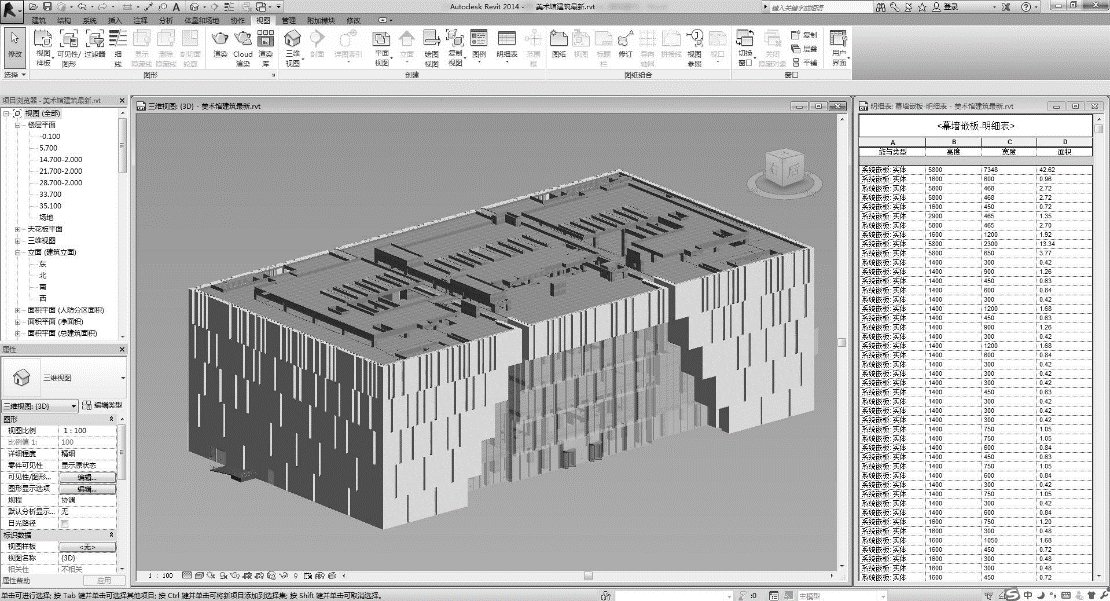Switch to the 结构 ribbon tab
Image resolution: width=1110 pixels, height=601 pixels.
point(64,21)
